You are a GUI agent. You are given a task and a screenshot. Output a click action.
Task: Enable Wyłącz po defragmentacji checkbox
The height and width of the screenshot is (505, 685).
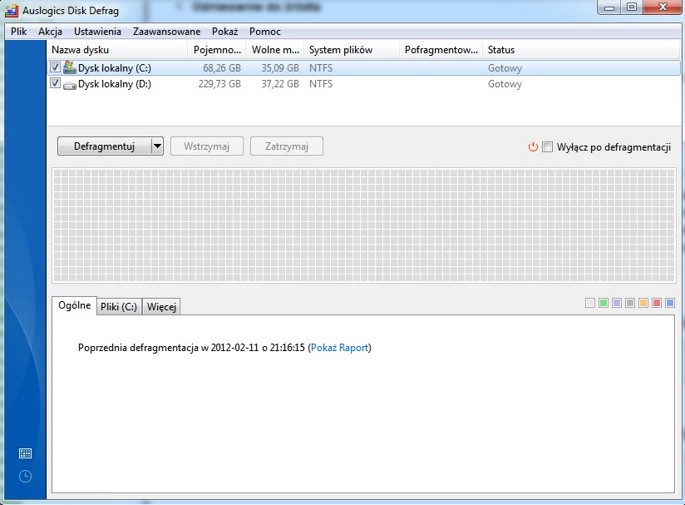coord(547,147)
